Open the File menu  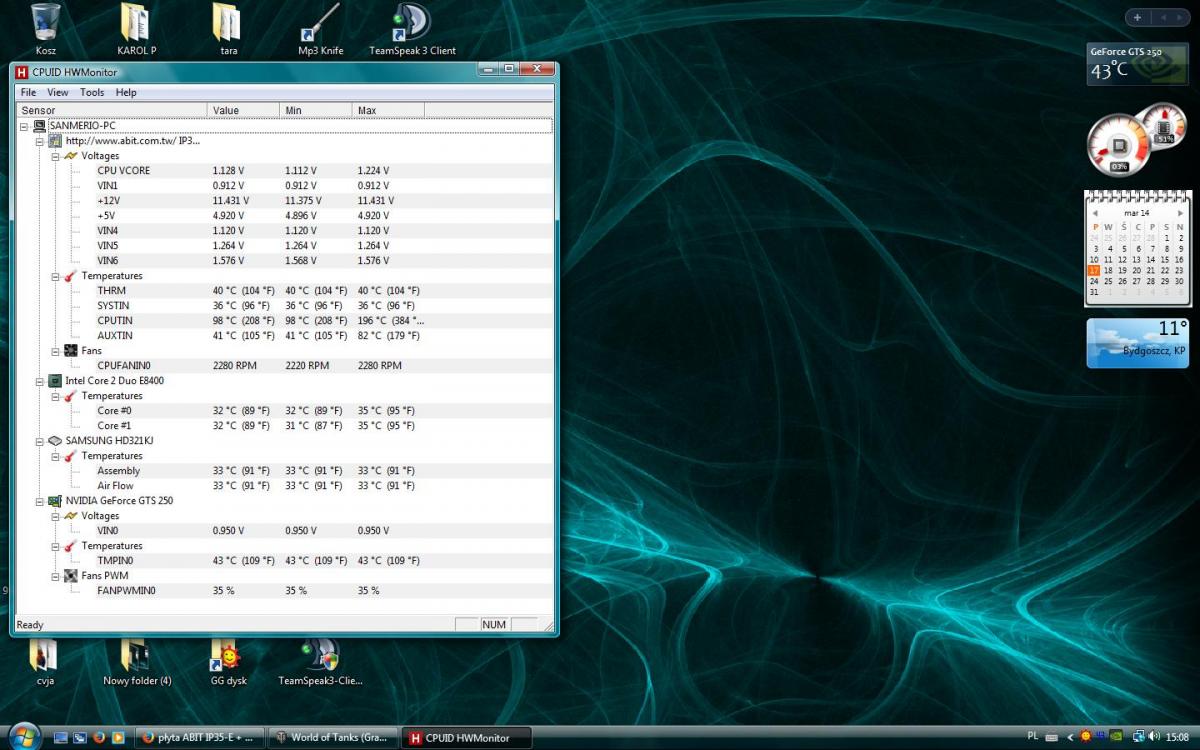pos(28,92)
